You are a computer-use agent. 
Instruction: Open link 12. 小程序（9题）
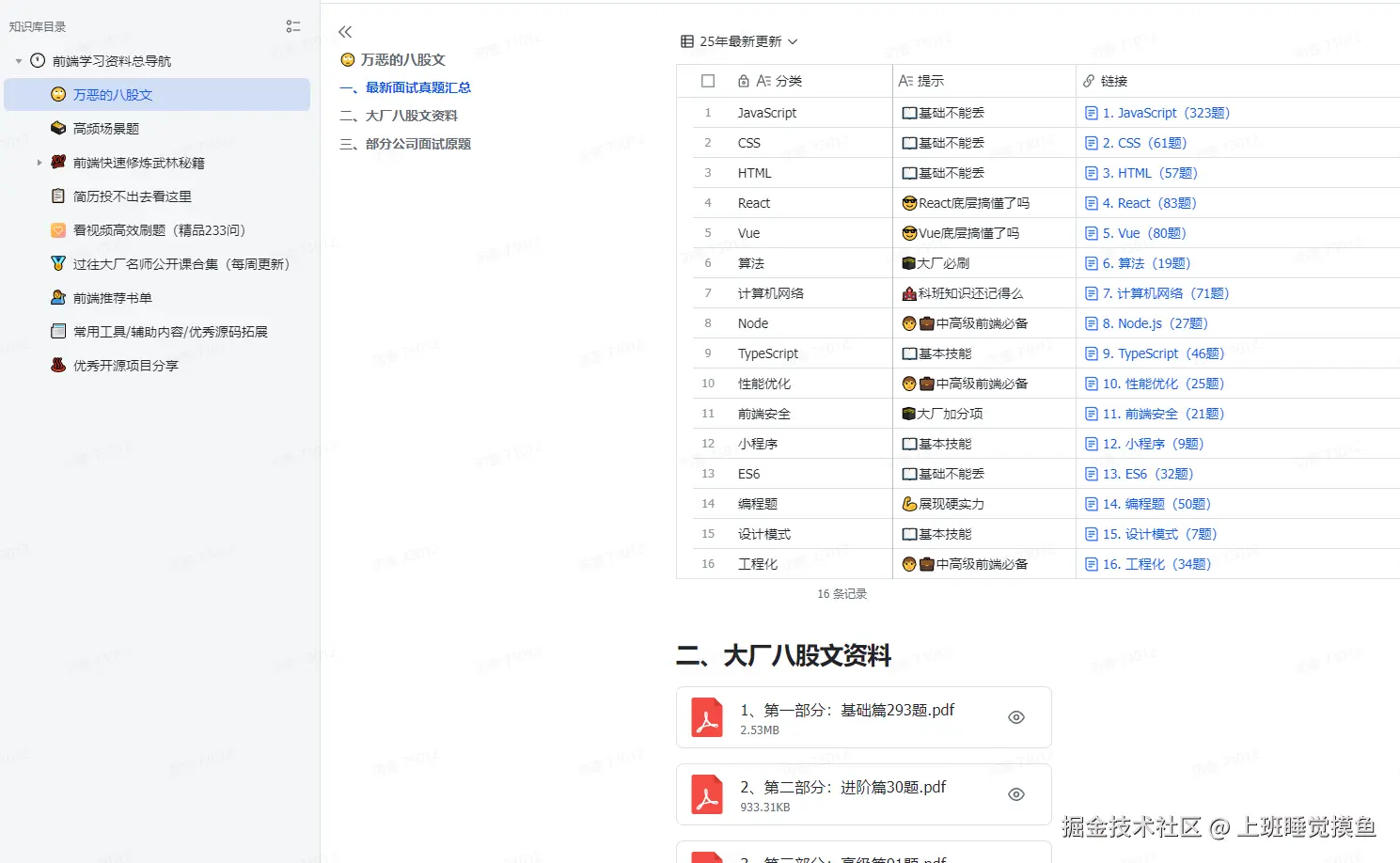1154,444
